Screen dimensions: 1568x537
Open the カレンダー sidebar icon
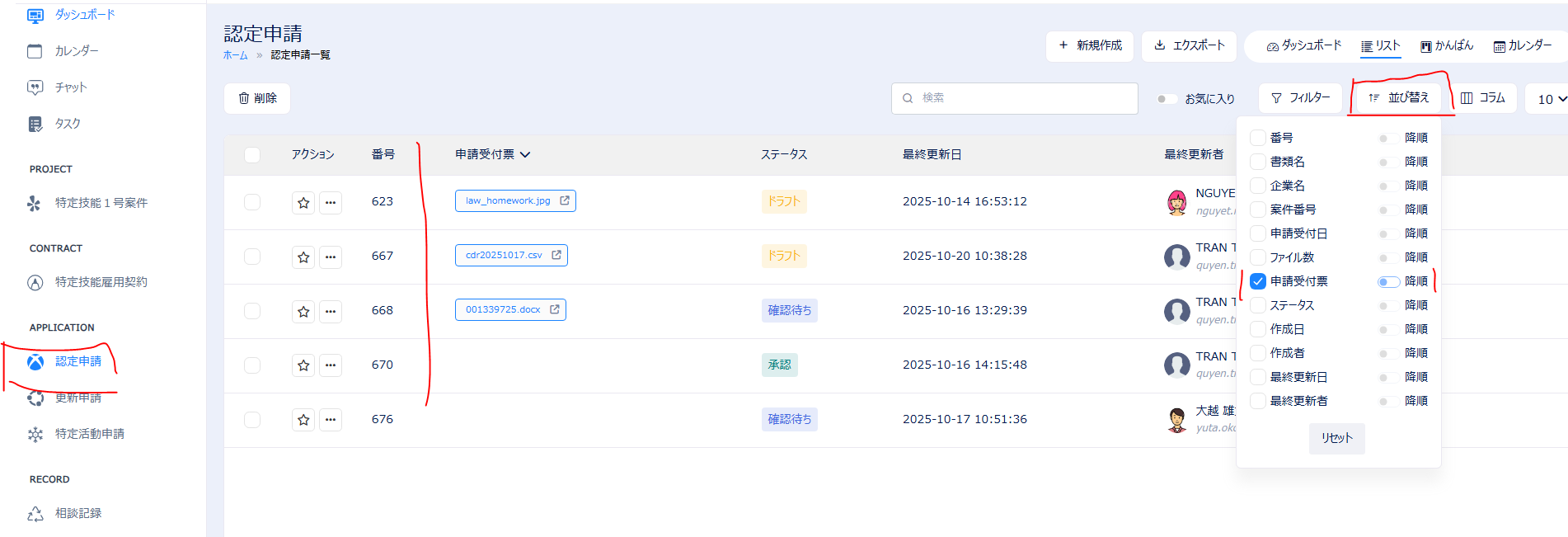pyautogui.click(x=35, y=51)
